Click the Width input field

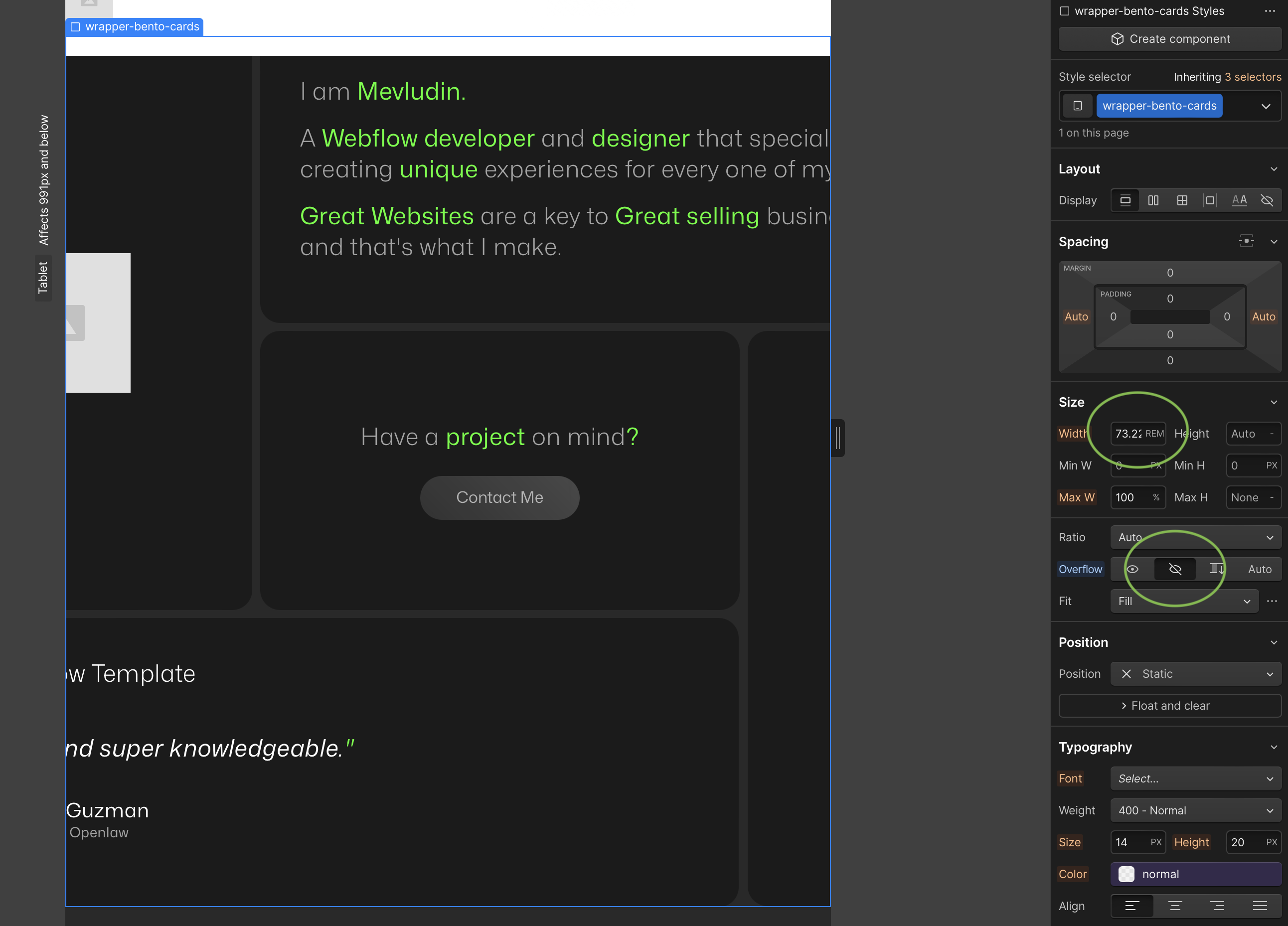(1129, 434)
